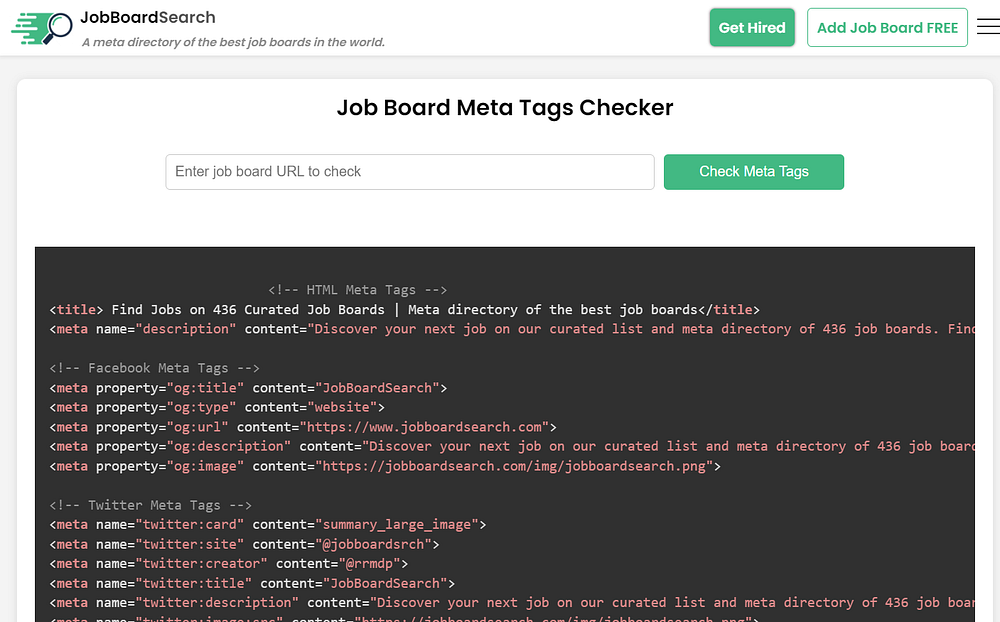Click the Job Board Meta Tags Checker heading
Image resolution: width=1000 pixels, height=622 pixels.
[x=504, y=107]
